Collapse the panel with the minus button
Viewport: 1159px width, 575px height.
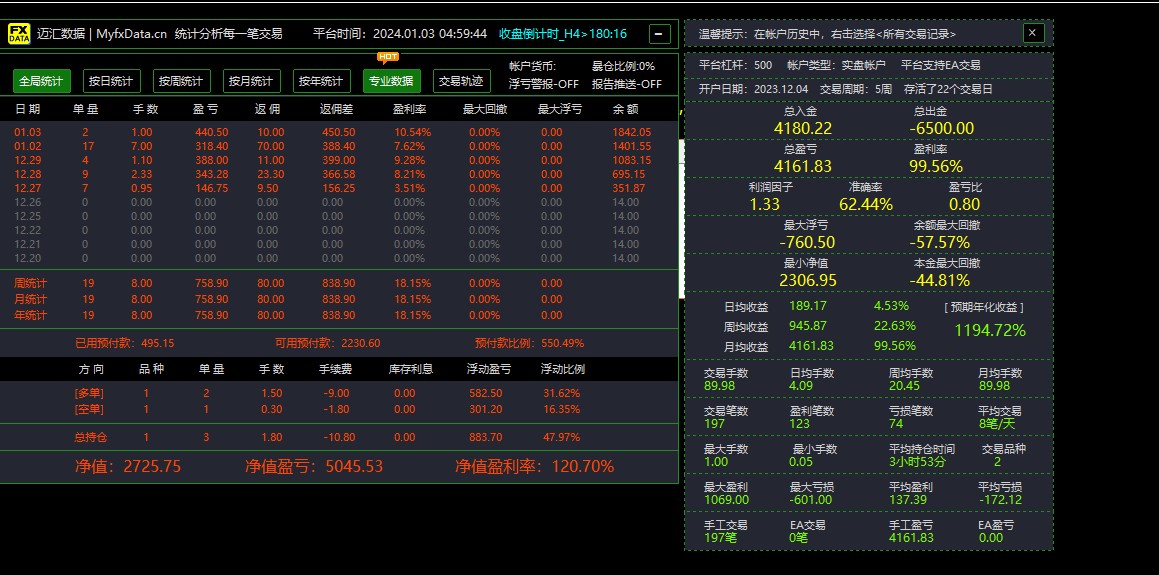(x=660, y=34)
